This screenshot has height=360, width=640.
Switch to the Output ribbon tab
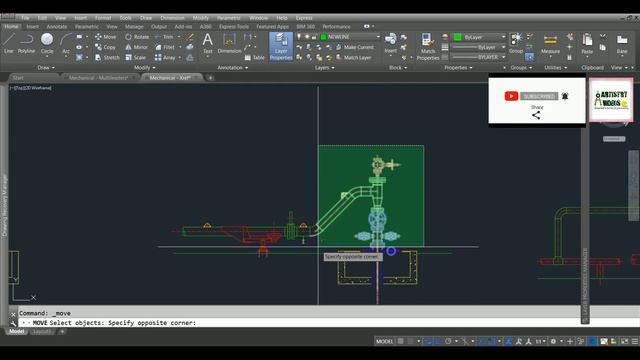pyautogui.click(x=159, y=27)
